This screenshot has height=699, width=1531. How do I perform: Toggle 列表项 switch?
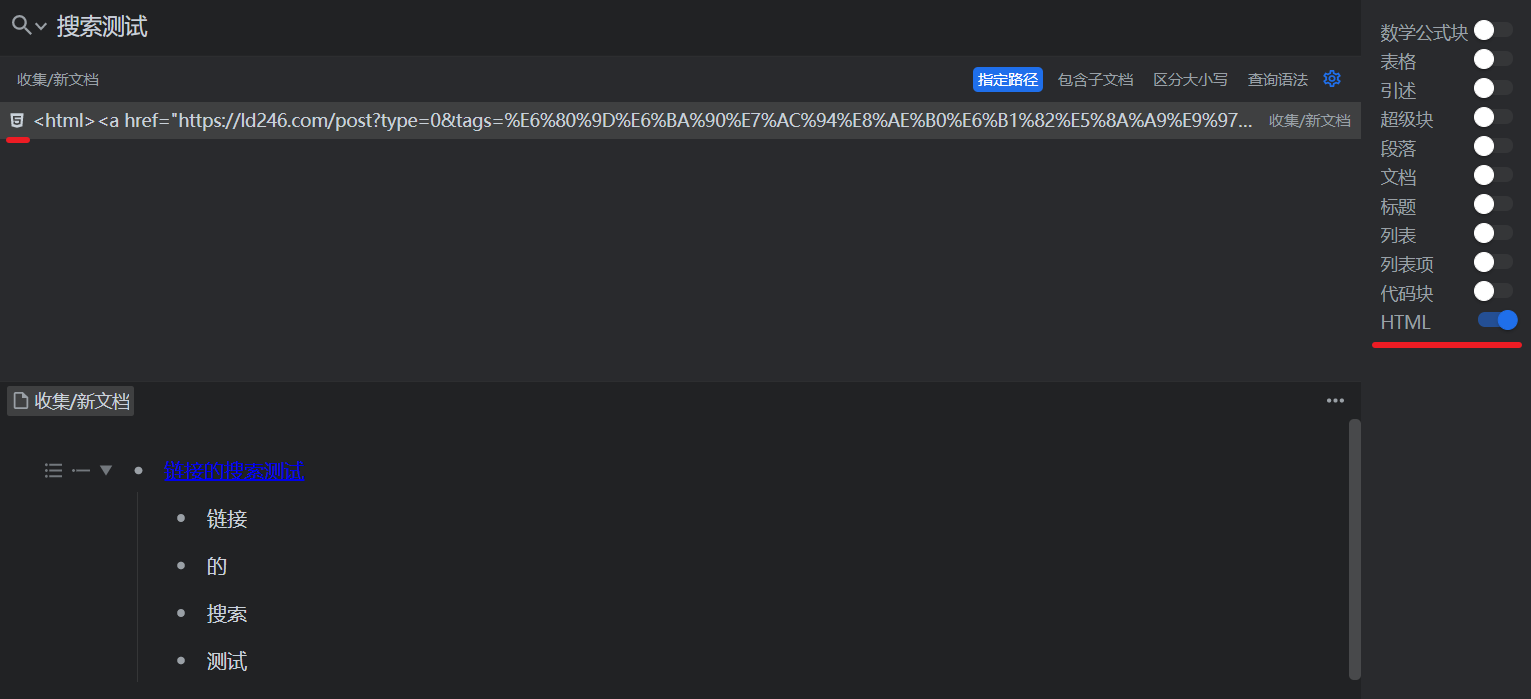point(1493,262)
